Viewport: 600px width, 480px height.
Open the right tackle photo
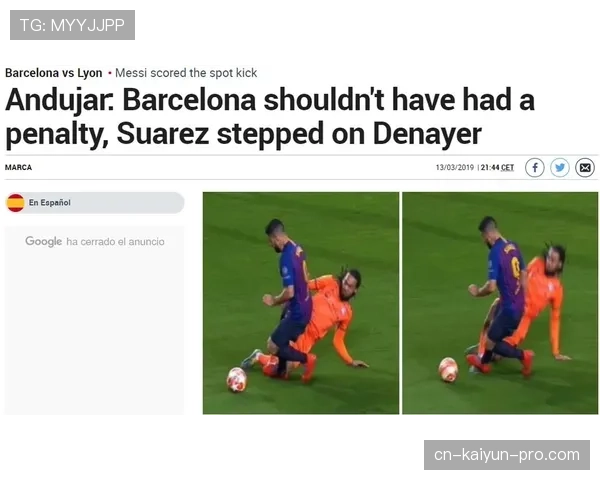click(x=500, y=303)
